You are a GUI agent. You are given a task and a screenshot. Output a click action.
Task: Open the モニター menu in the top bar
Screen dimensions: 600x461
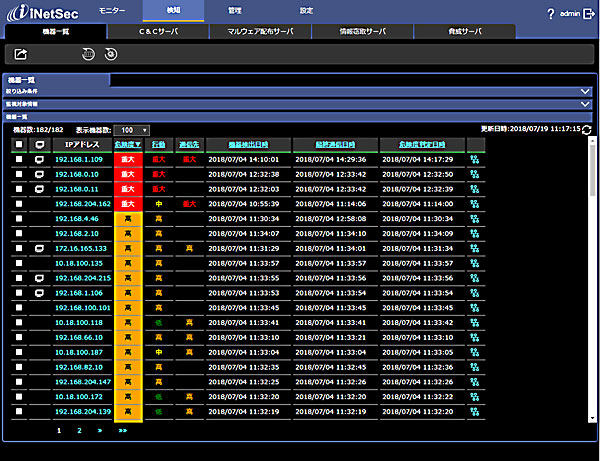pyautogui.click(x=113, y=9)
